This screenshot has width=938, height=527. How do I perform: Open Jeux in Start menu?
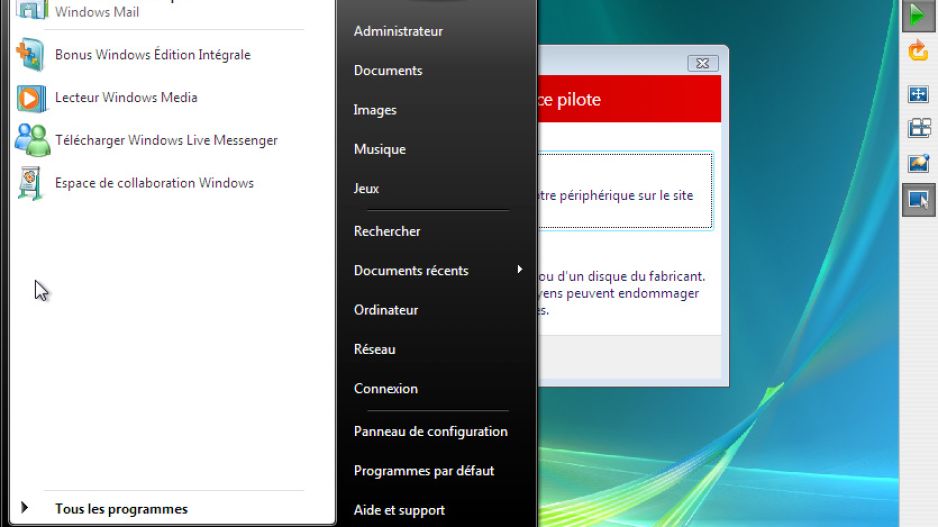(x=366, y=188)
